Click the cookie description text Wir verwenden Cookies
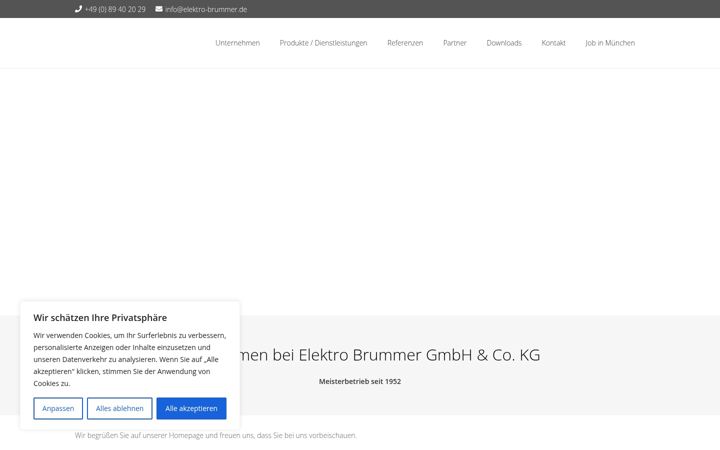 [x=129, y=359]
